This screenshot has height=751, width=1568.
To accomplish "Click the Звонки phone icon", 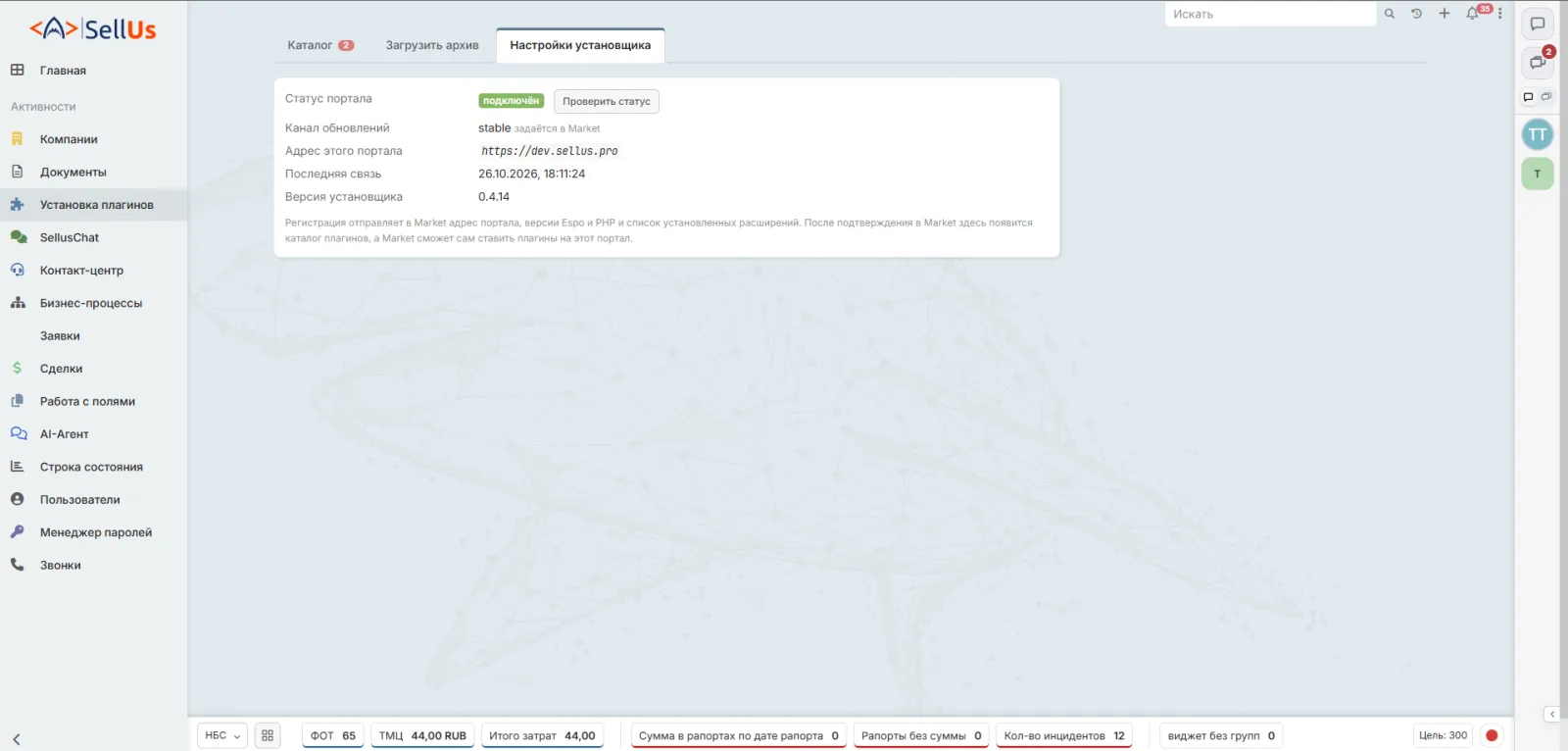I will point(17,565).
